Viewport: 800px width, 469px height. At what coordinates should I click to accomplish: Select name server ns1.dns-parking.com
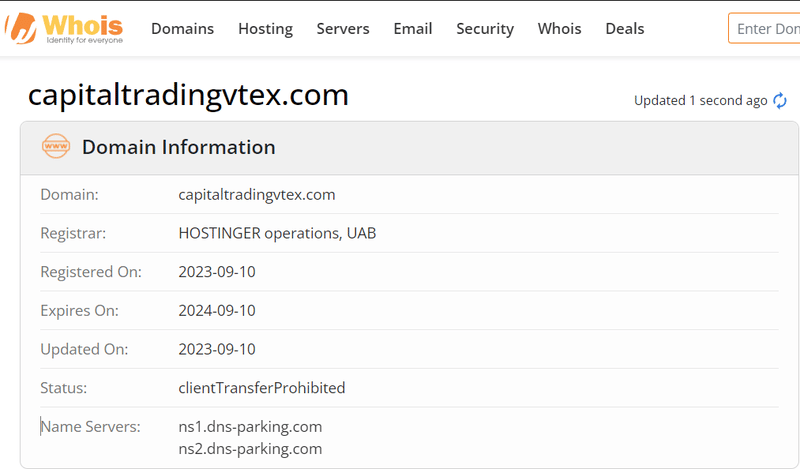[x=250, y=427]
